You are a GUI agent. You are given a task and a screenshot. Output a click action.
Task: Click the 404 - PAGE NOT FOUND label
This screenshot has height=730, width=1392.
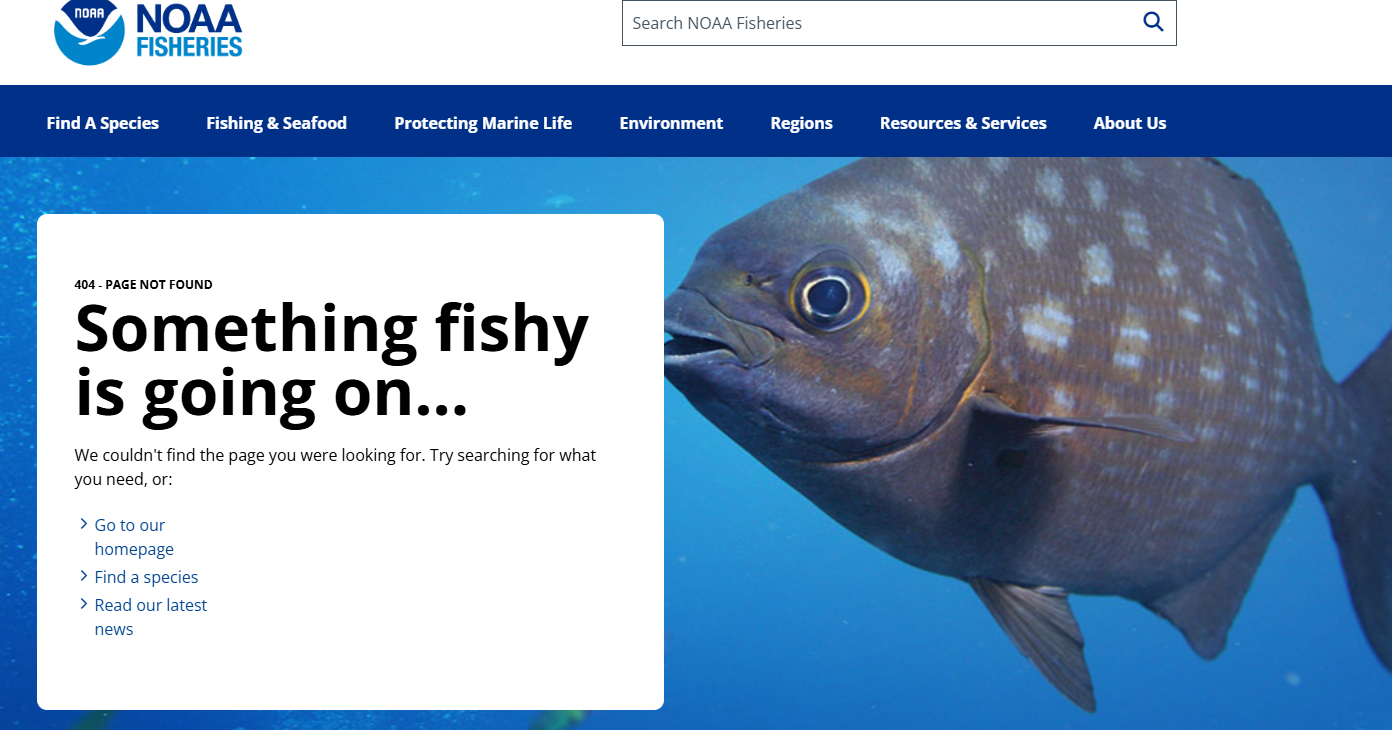click(143, 285)
